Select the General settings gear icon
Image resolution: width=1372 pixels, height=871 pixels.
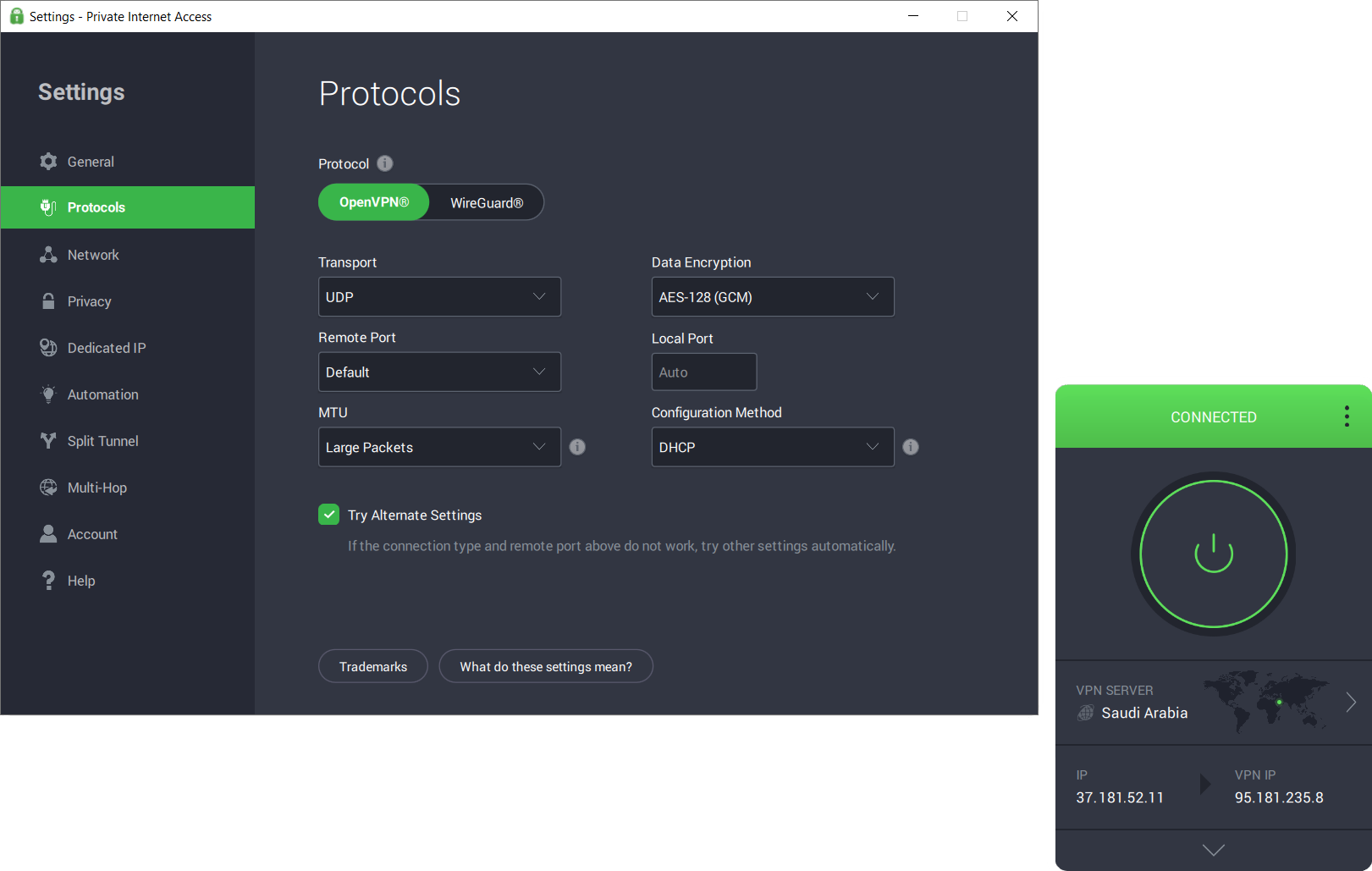tap(49, 161)
